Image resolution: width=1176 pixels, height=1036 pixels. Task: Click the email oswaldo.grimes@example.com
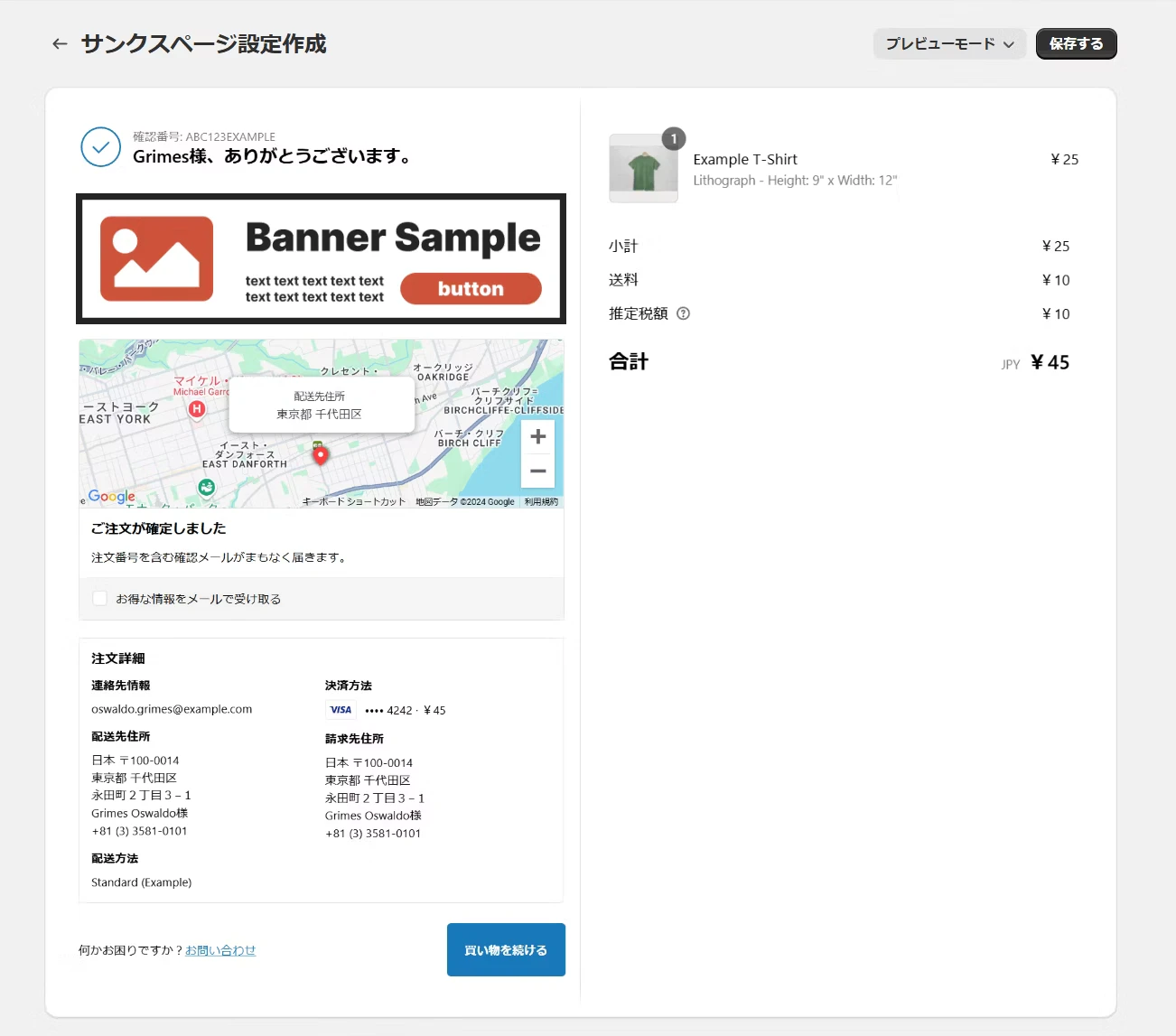coord(172,709)
